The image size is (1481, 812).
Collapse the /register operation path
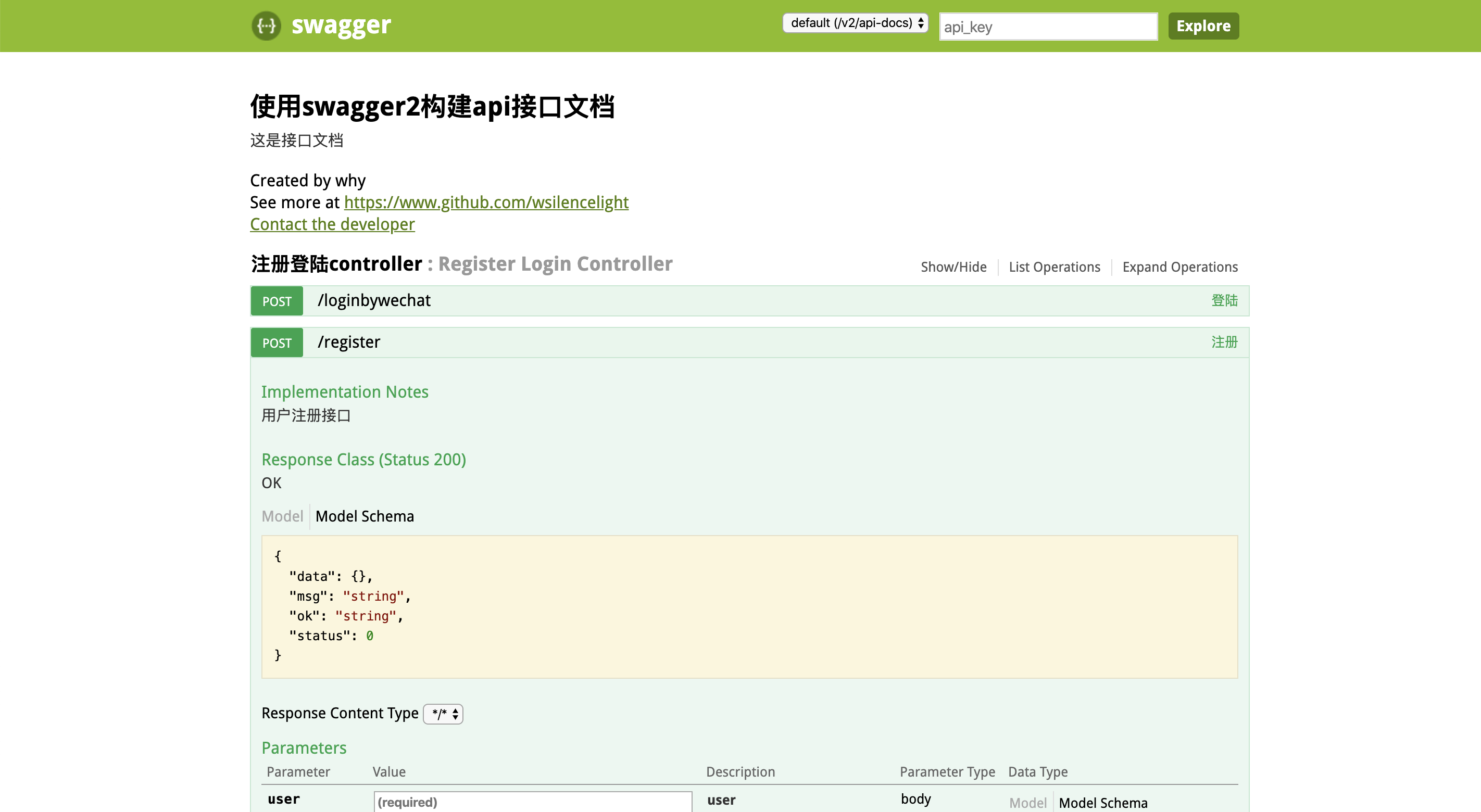coord(348,342)
